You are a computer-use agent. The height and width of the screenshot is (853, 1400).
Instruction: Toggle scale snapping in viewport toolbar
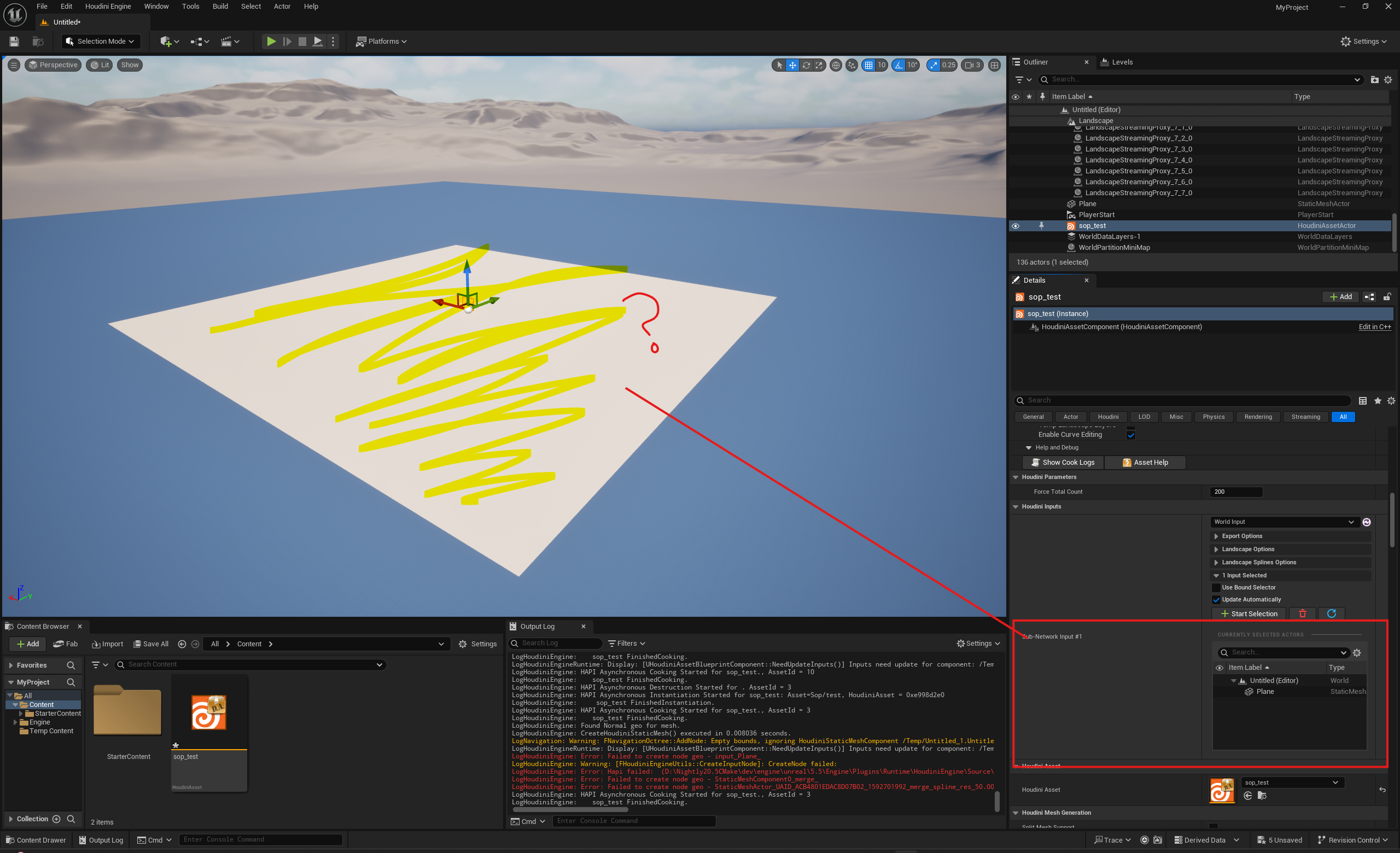pyautogui.click(x=934, y=65)
